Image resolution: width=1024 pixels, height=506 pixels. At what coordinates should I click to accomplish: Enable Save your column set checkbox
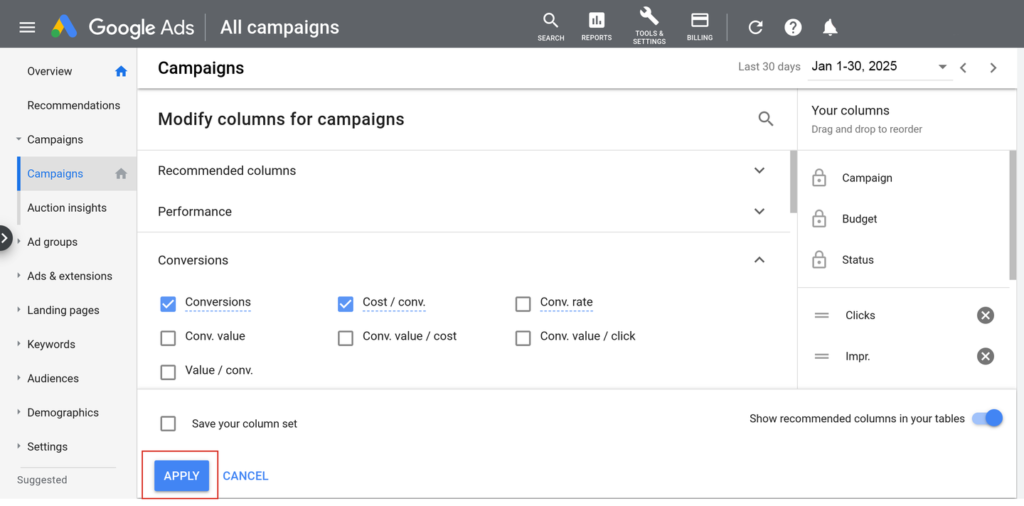[168, 423]
